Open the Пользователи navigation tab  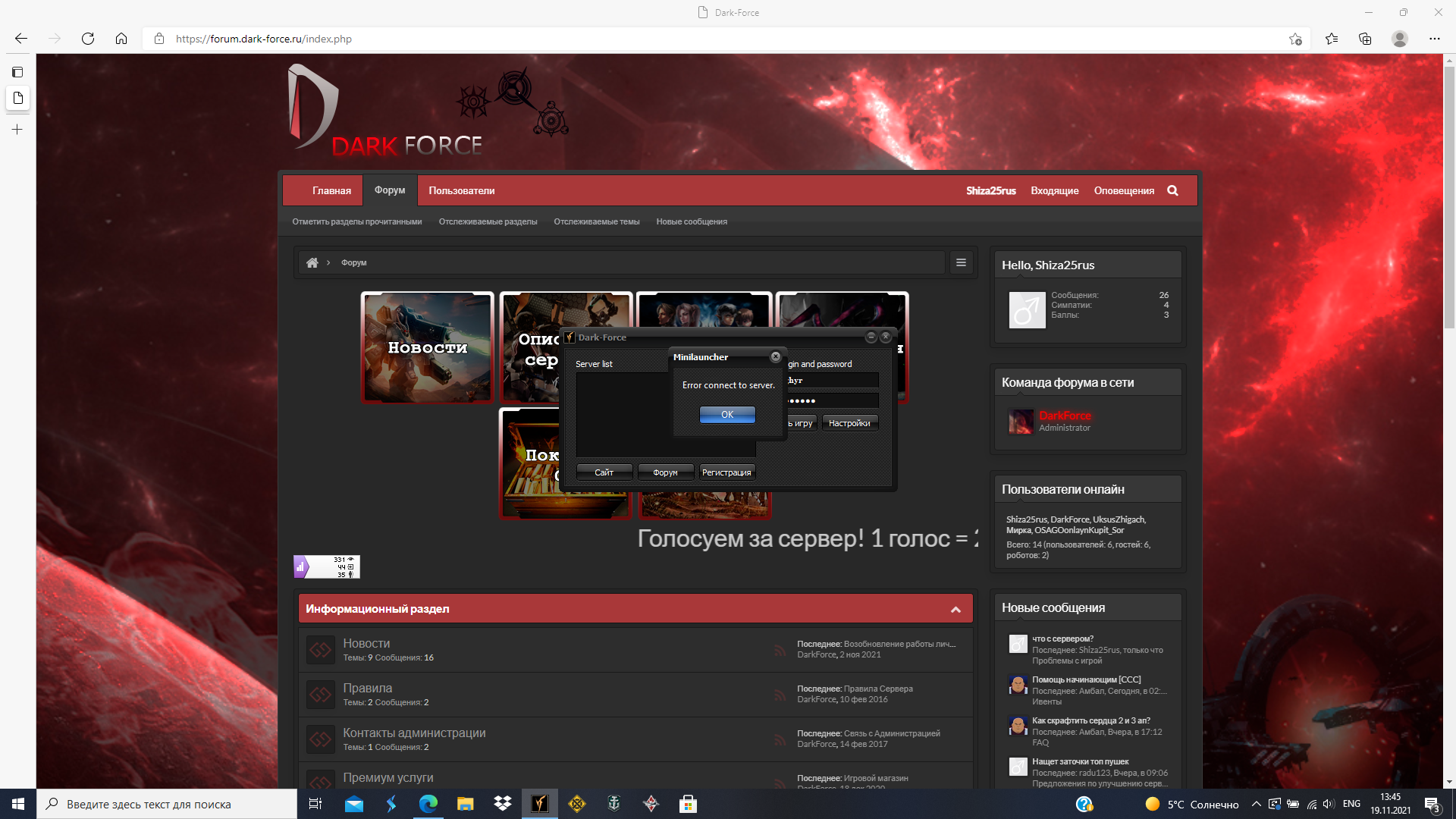click(461, 190)
